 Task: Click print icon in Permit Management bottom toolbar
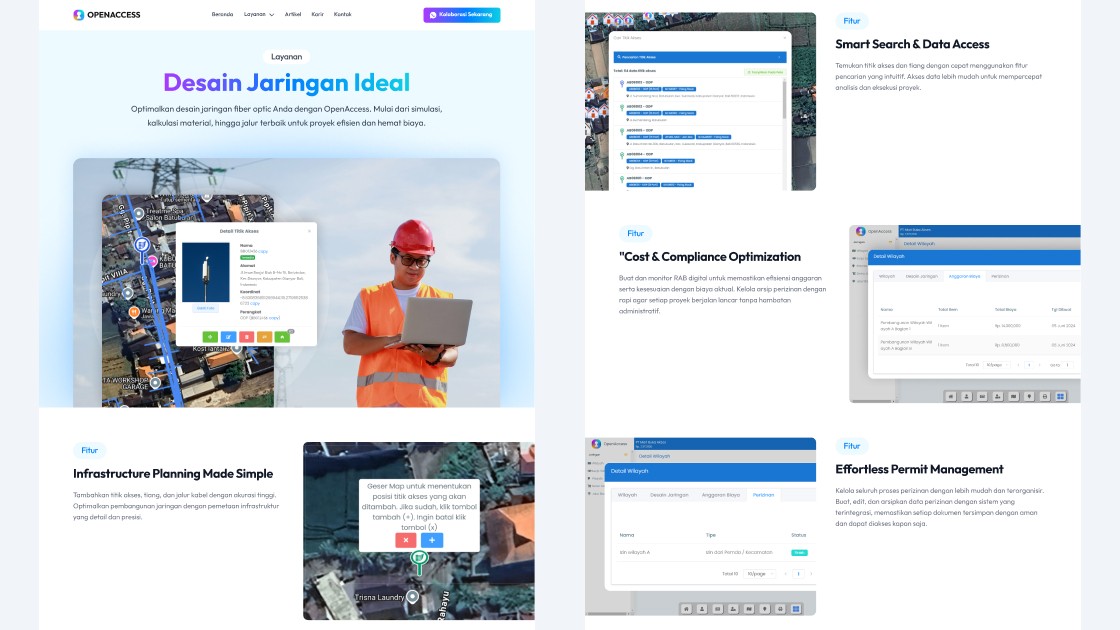tap(780, 609)
